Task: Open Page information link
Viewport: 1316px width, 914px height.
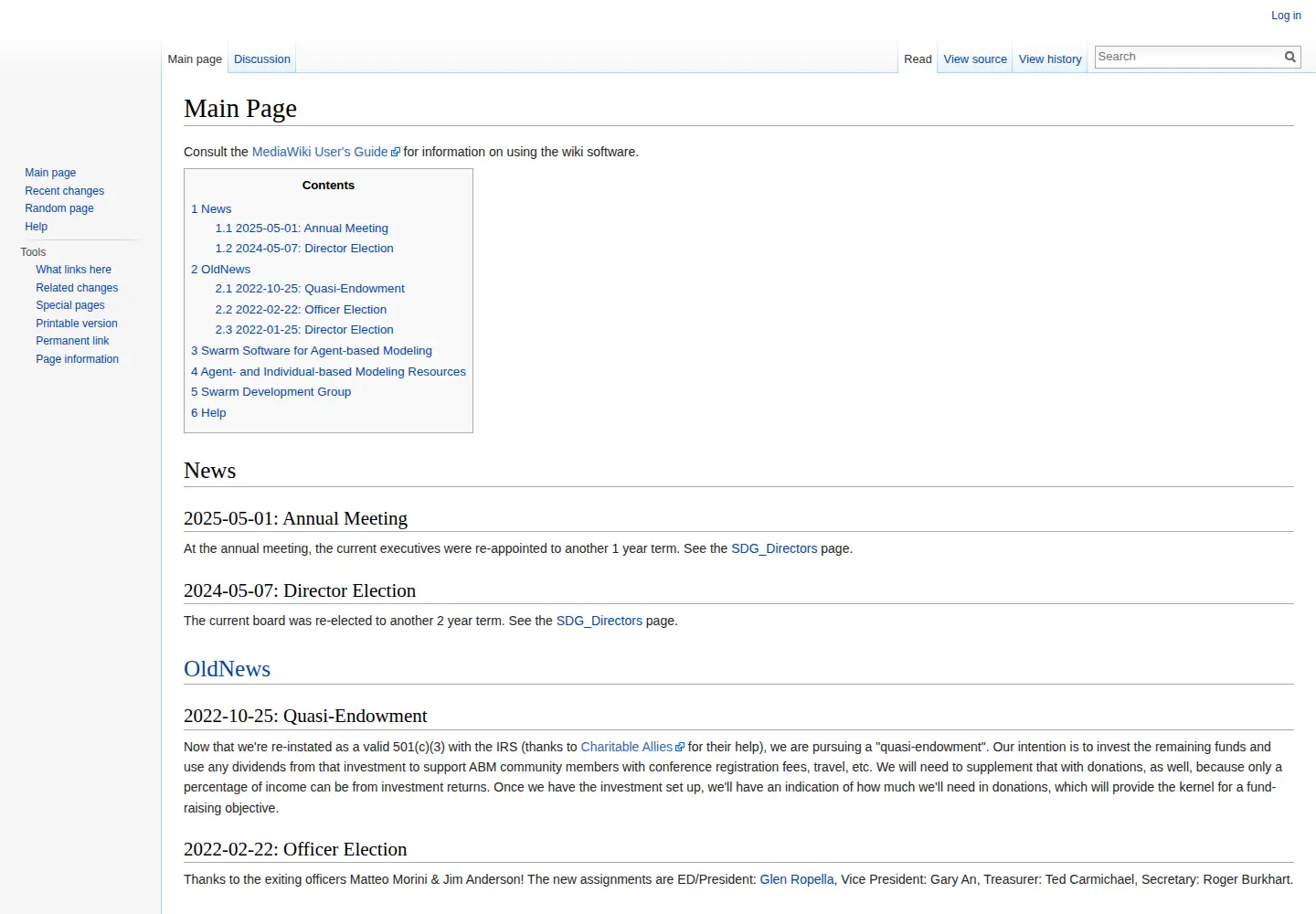Action: tap(77, 359)
